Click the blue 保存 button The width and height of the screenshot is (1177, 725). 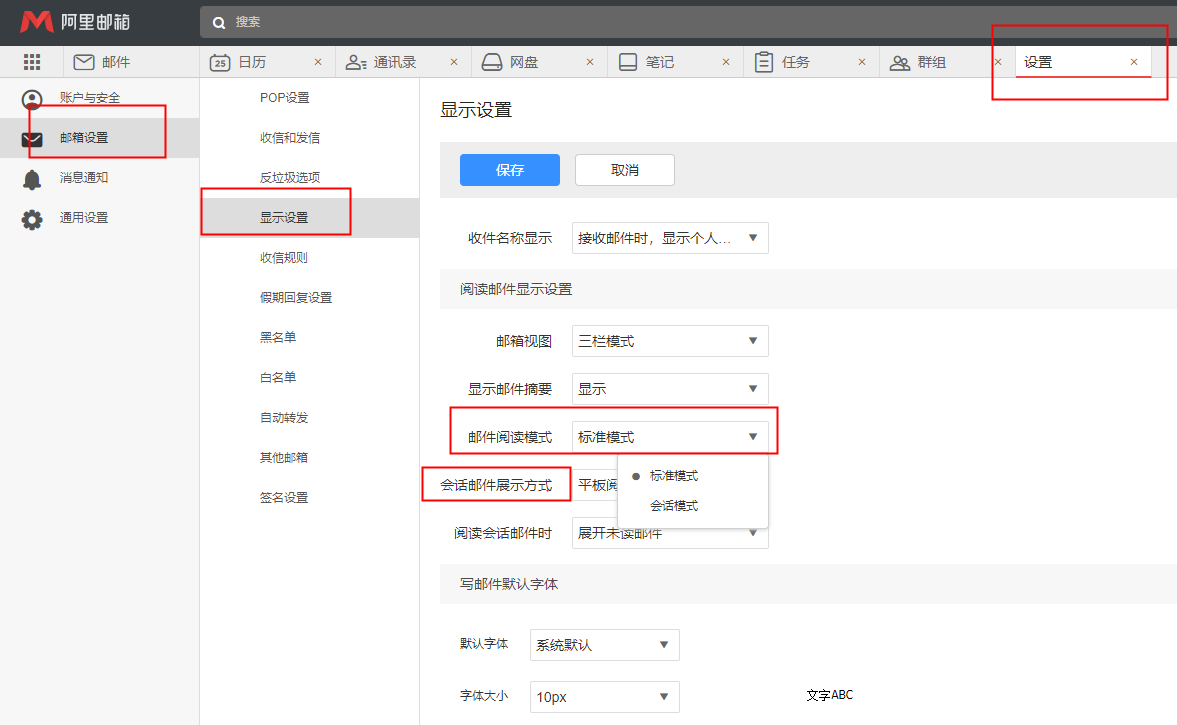pos(509,170)
